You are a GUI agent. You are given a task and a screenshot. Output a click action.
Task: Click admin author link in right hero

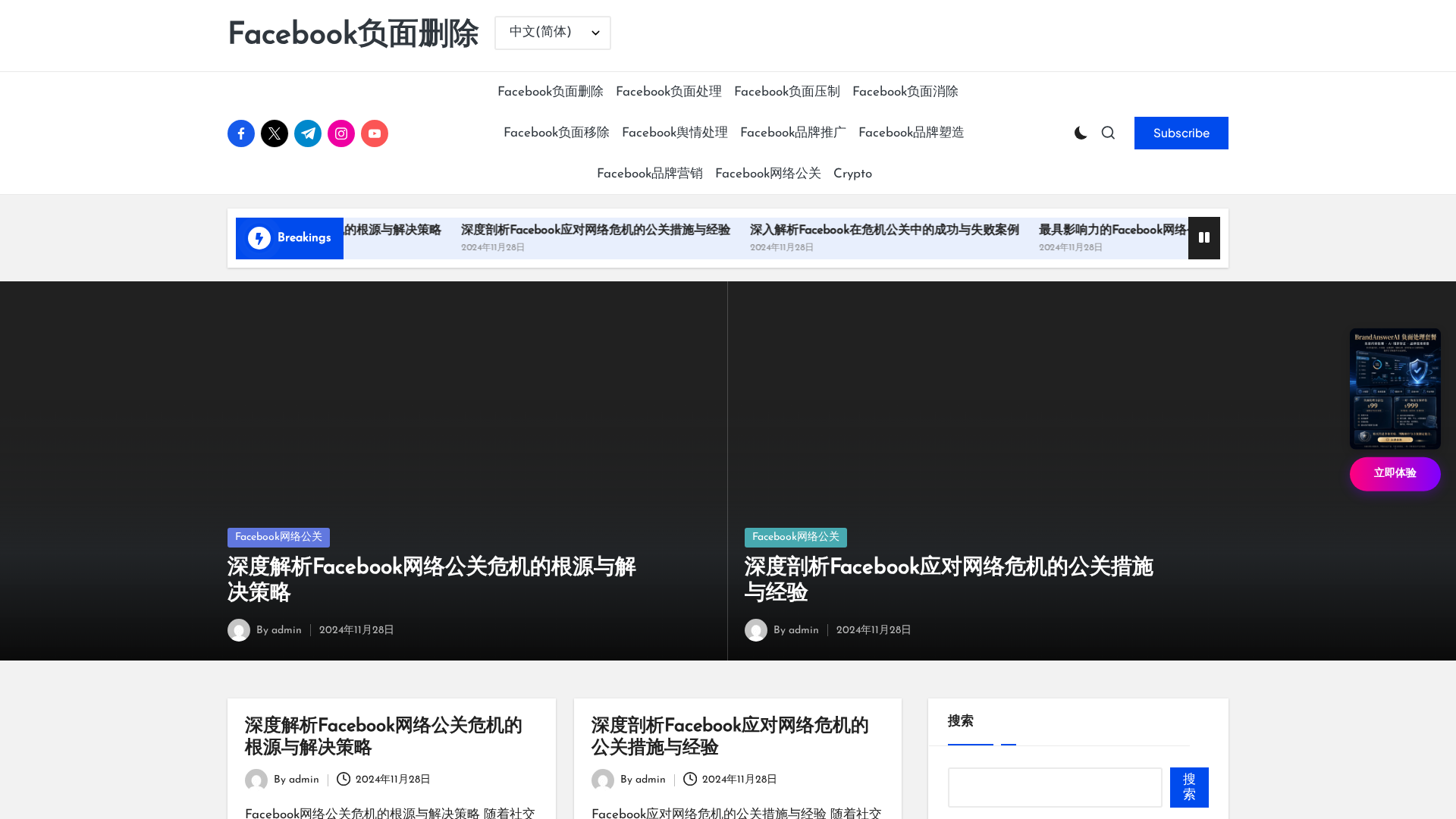(x=804, y=630)
